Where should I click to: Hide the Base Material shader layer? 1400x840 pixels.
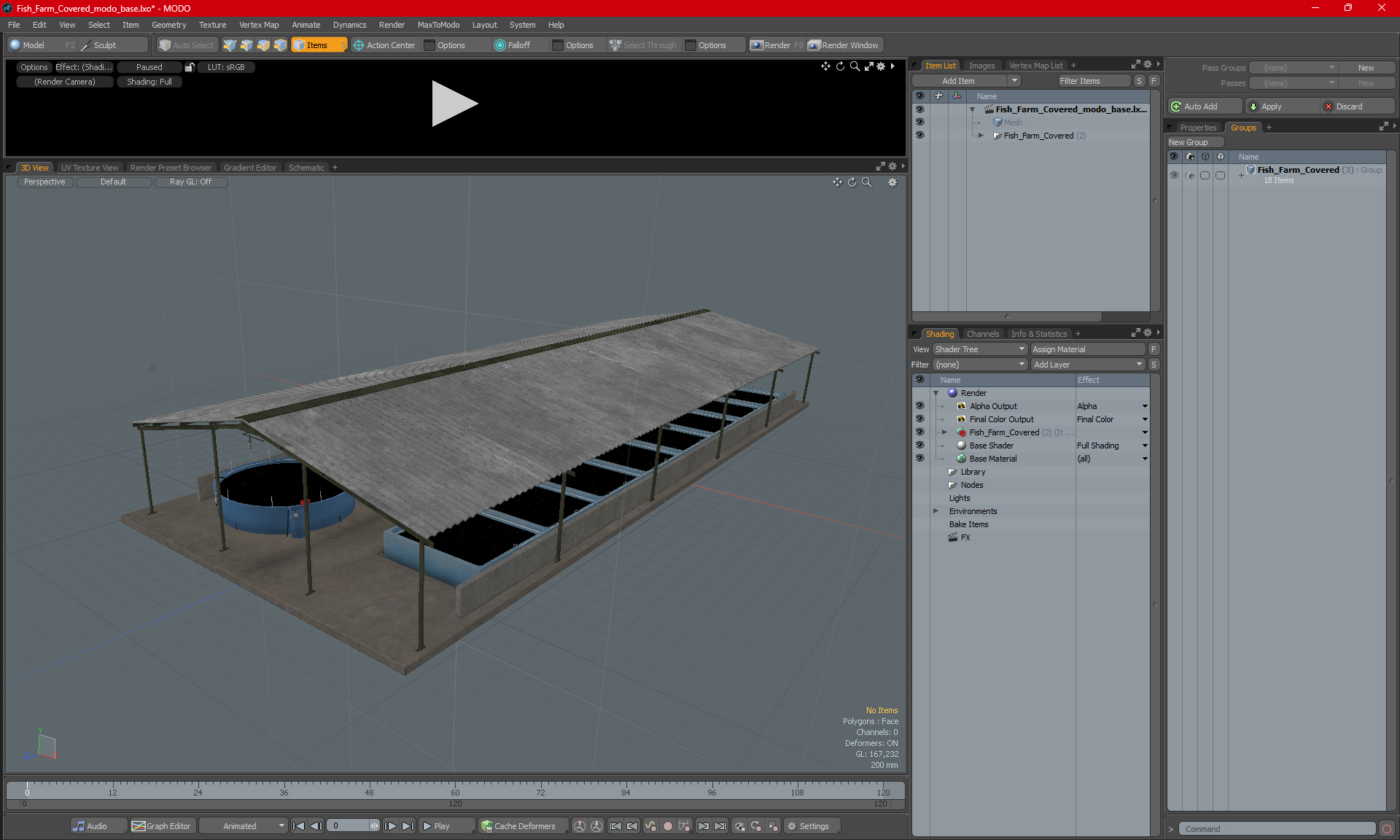point(919,459)
